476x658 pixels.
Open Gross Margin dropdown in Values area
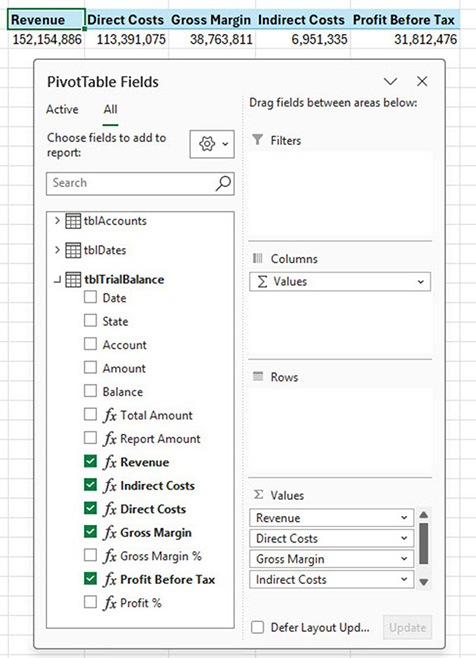click(x=404, y=559)
